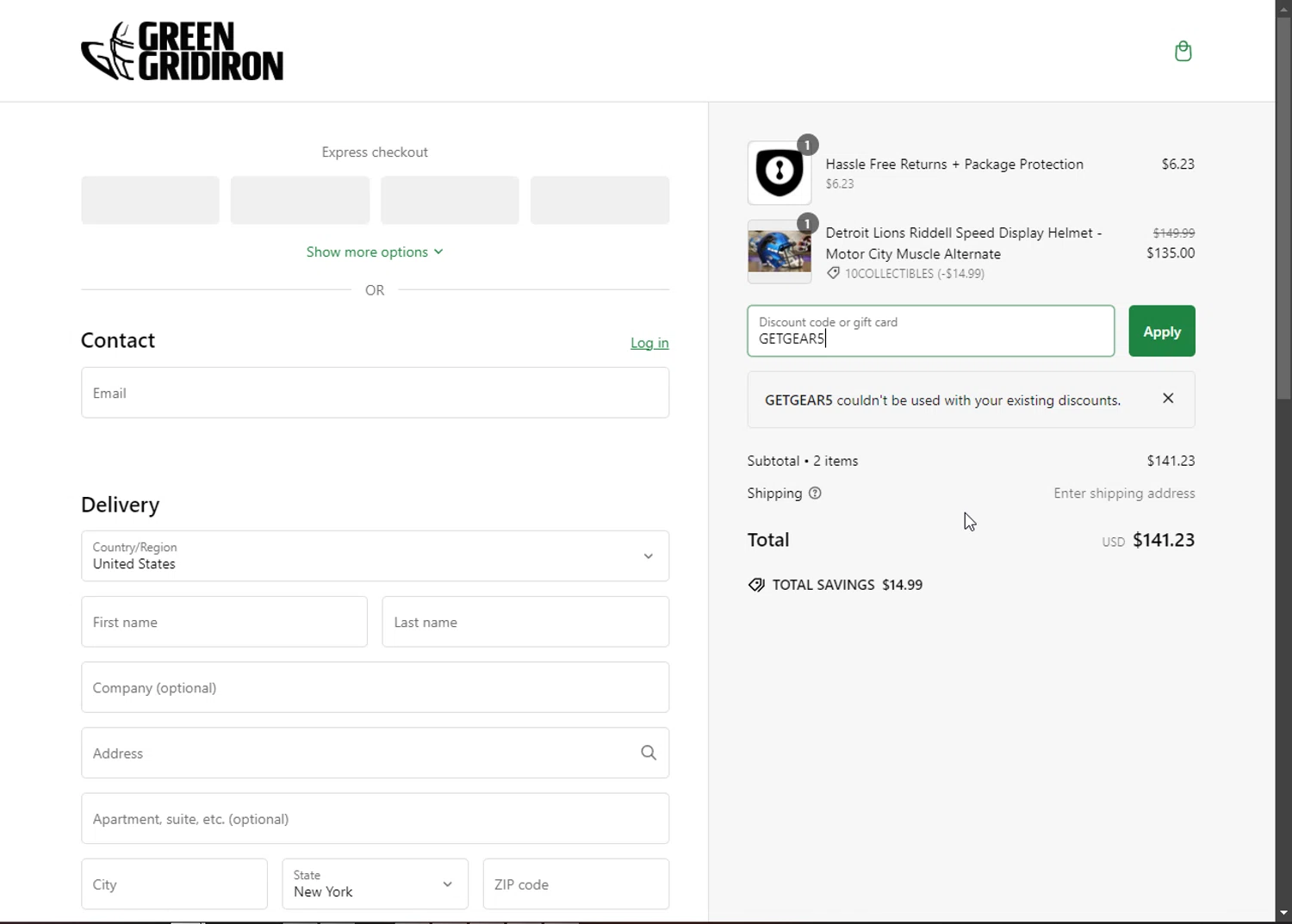Click the Green Gridiron logo
The image size is (1292, 924).
(182, 51)
